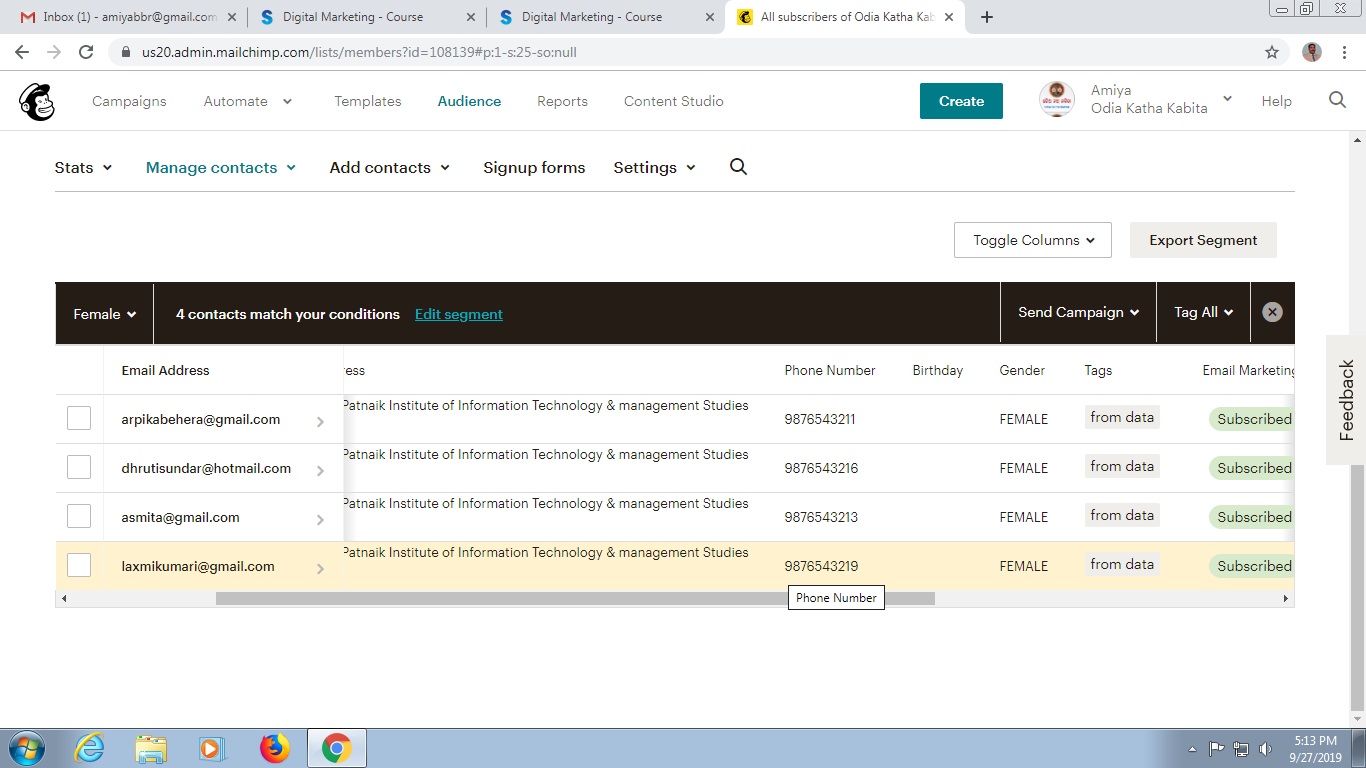
Task: Bookmark page with the star icon
Action: [x=1272, y=52]
